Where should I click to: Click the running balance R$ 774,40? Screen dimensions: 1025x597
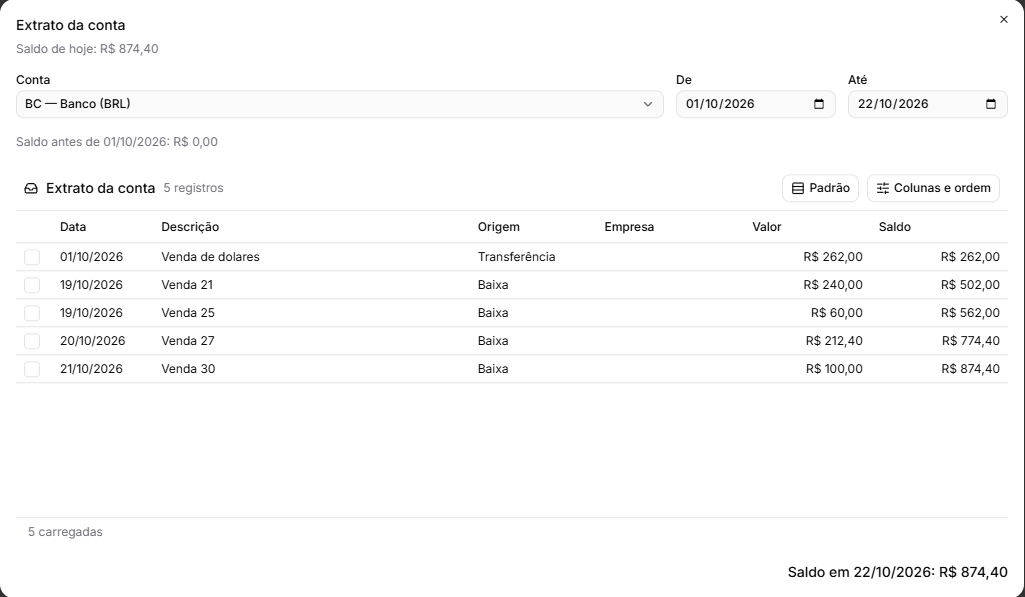(x=971, y=341)
